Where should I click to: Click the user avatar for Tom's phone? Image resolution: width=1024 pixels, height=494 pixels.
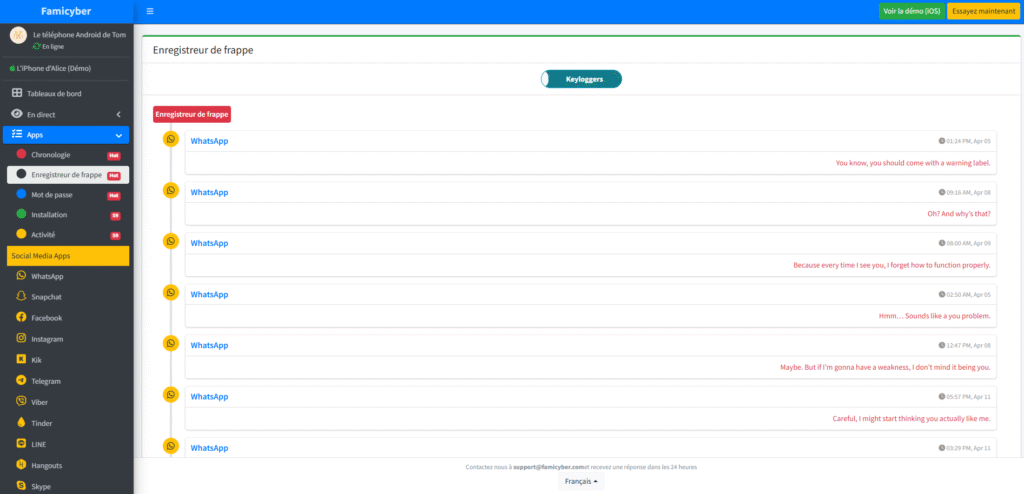click(x=18, y=35)
